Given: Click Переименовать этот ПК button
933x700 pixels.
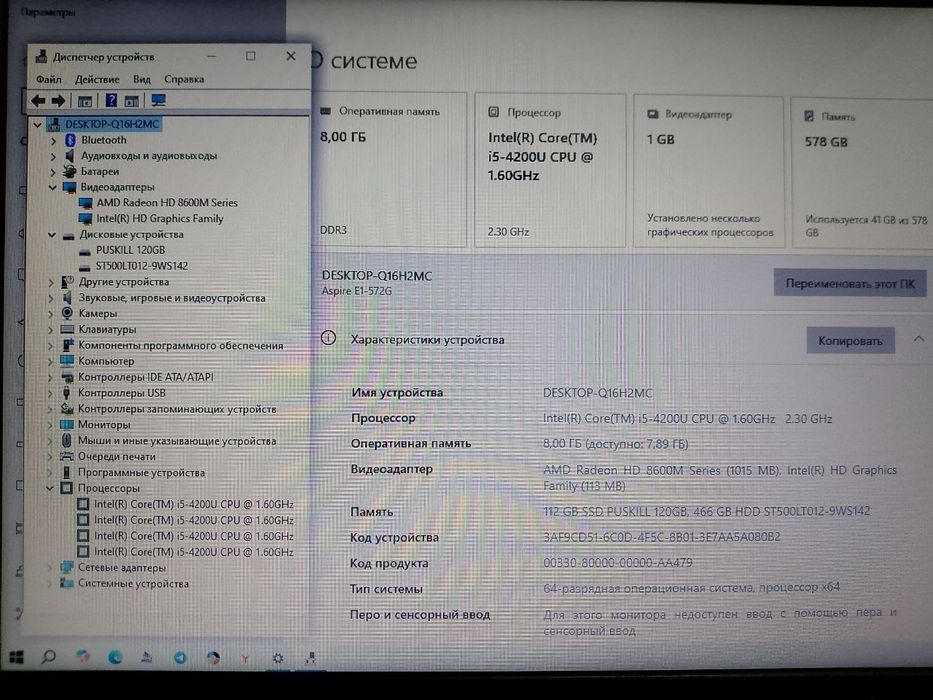Looking at the screenshot, I should coord(850,283).
